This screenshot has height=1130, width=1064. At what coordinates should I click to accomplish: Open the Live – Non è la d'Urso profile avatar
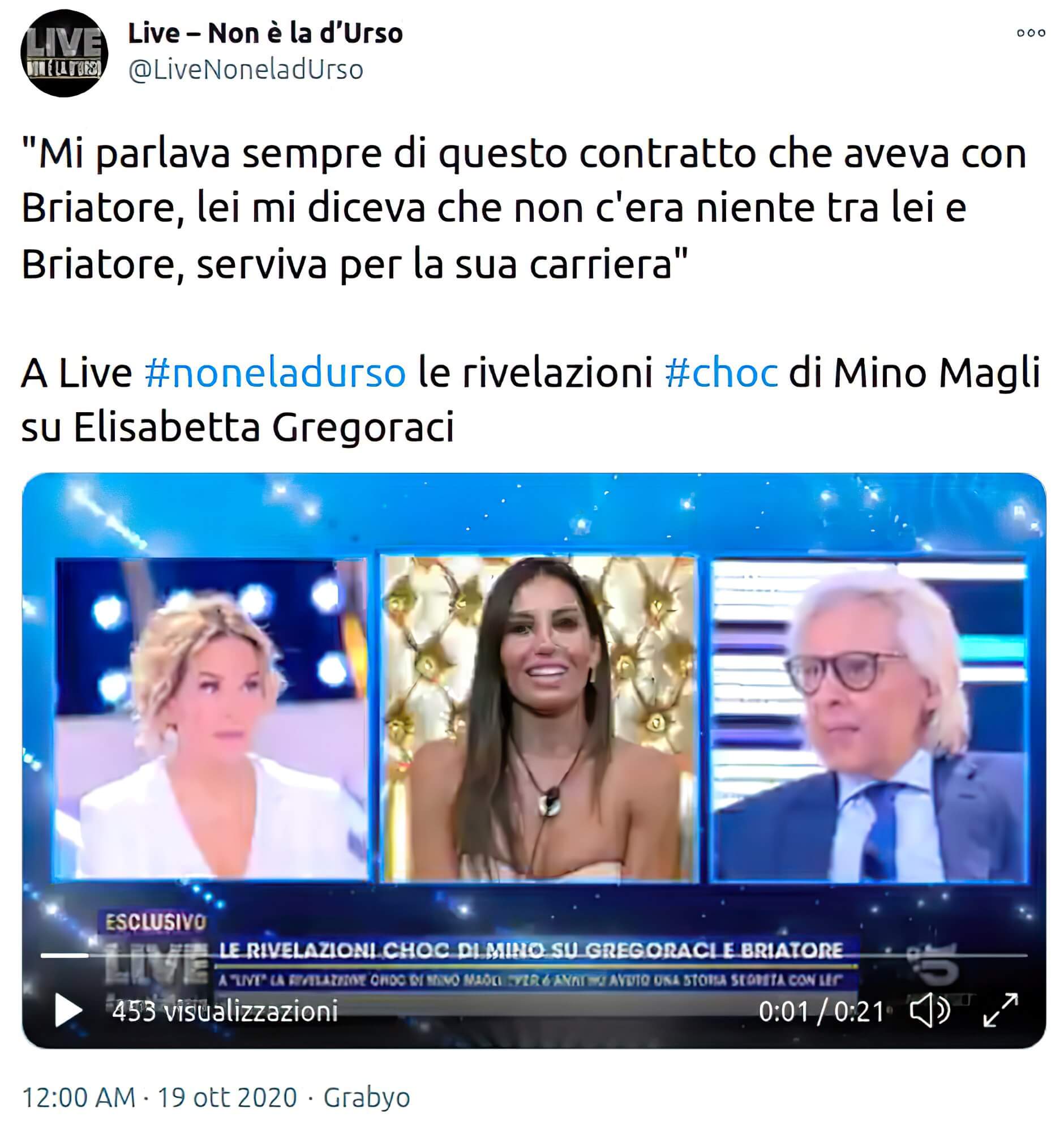pos(64,53)
